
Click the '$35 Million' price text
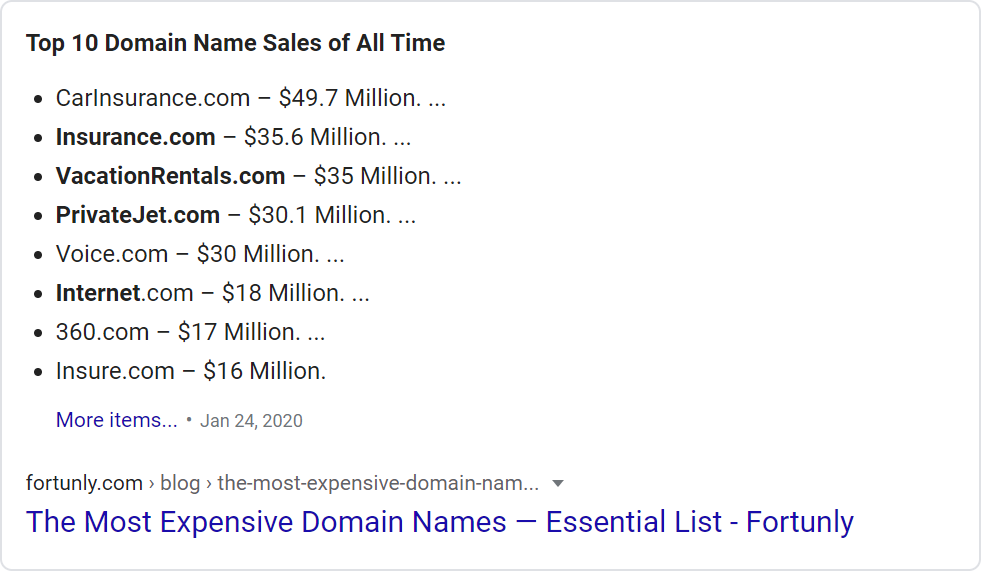(x=375, y=176)
